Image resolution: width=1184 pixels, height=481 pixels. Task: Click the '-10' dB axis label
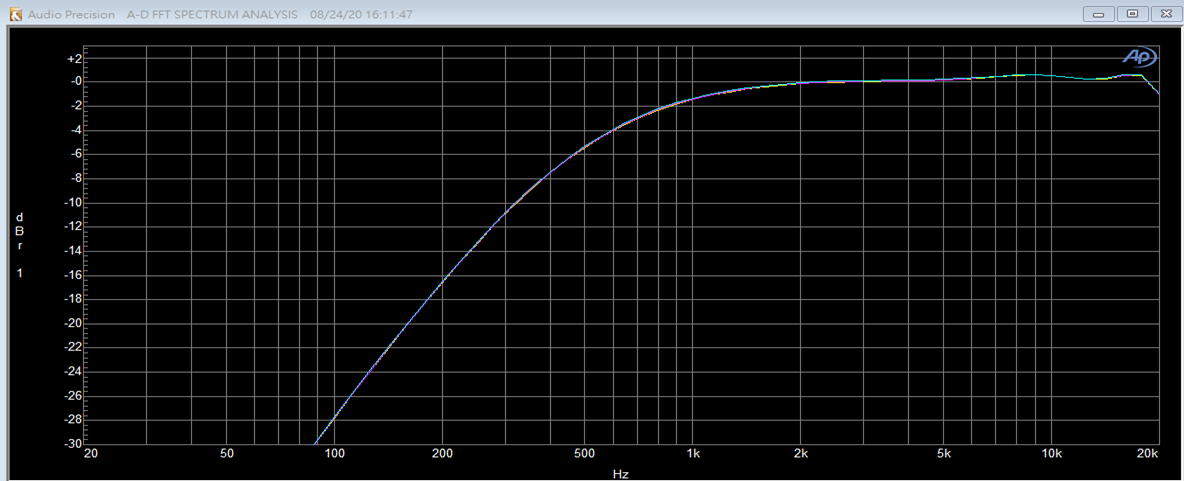coord(72,203)
